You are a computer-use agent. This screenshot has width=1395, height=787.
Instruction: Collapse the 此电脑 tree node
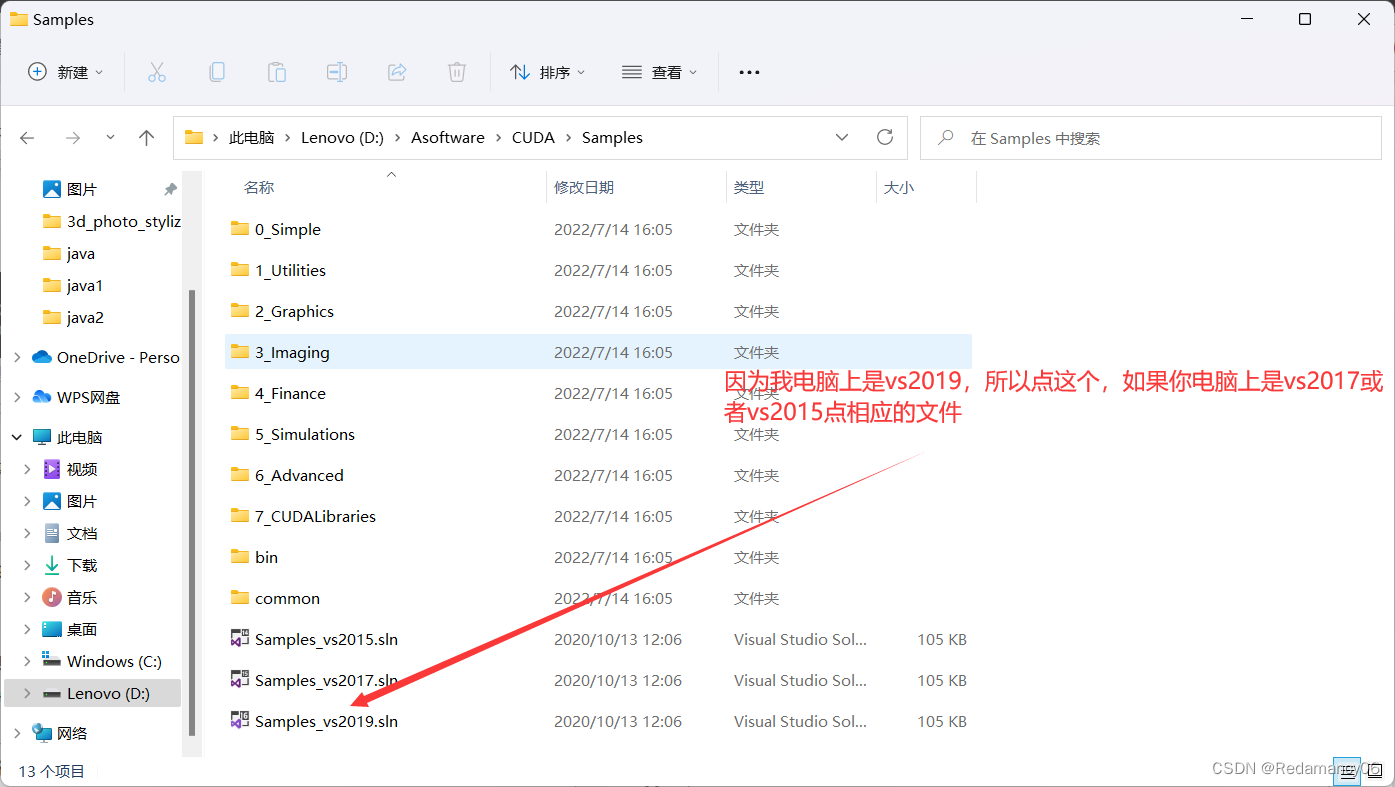[17, 437]
